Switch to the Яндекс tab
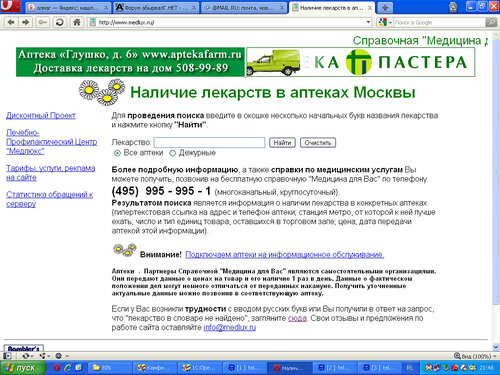The height and width of the screenshot is (375, 500). (68, 8)
